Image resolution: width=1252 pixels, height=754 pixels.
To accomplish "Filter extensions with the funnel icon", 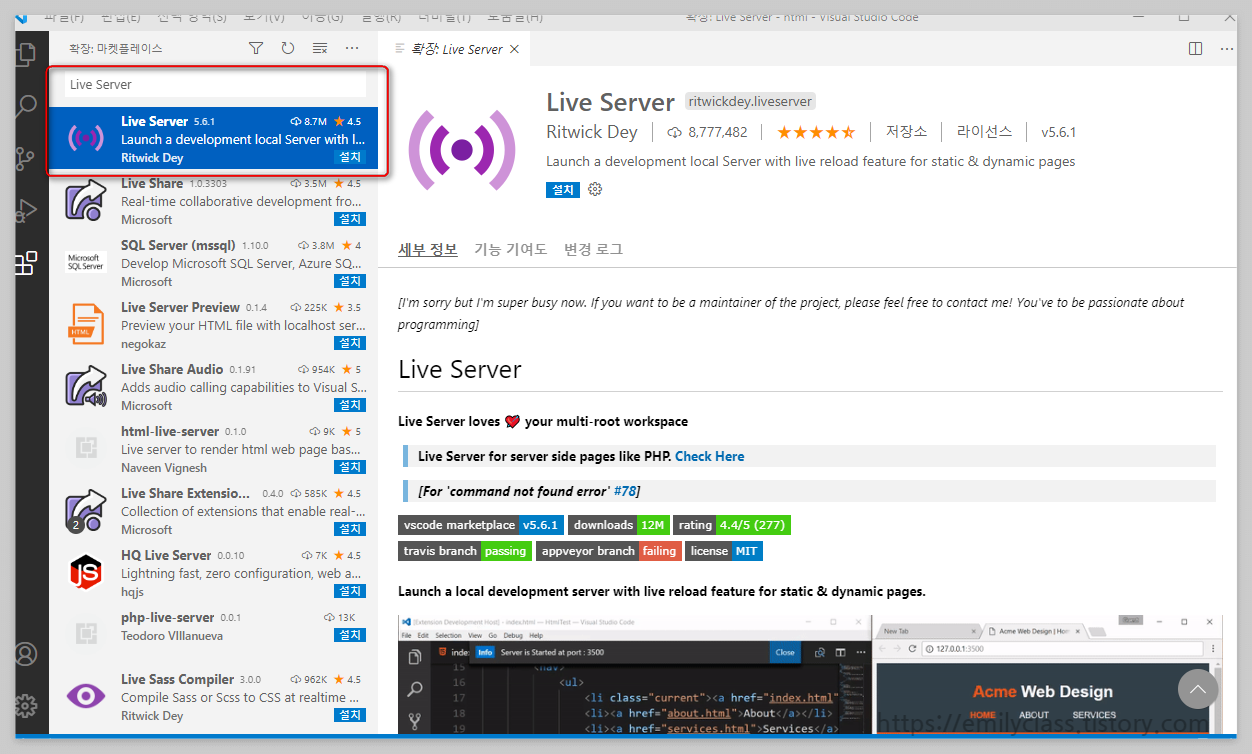I will coord(256,48).
